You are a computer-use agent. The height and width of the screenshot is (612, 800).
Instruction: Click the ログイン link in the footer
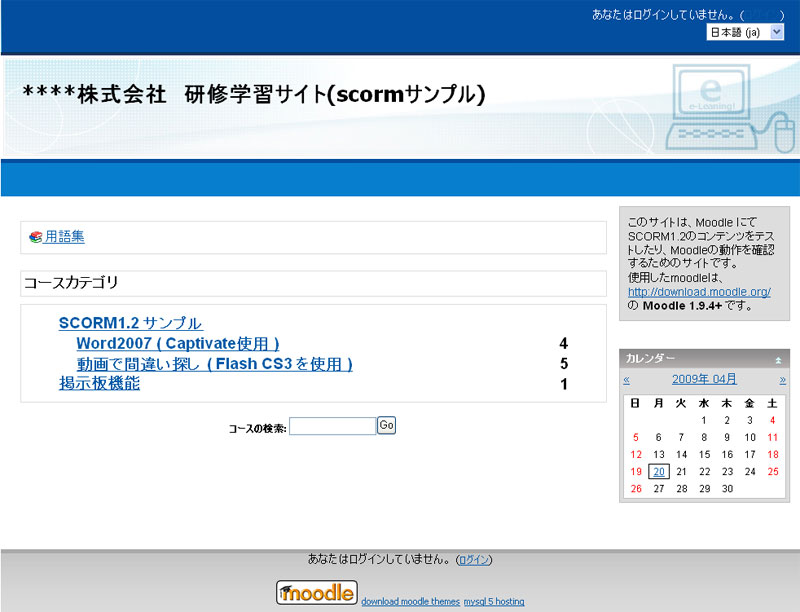[474, 559]
